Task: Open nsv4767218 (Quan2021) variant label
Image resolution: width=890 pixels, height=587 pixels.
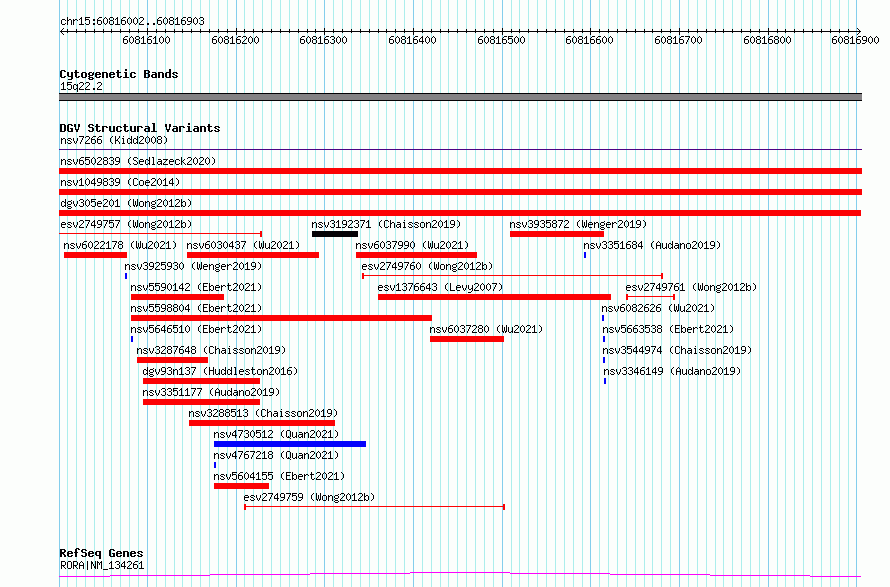Action: tap(276, 455)
